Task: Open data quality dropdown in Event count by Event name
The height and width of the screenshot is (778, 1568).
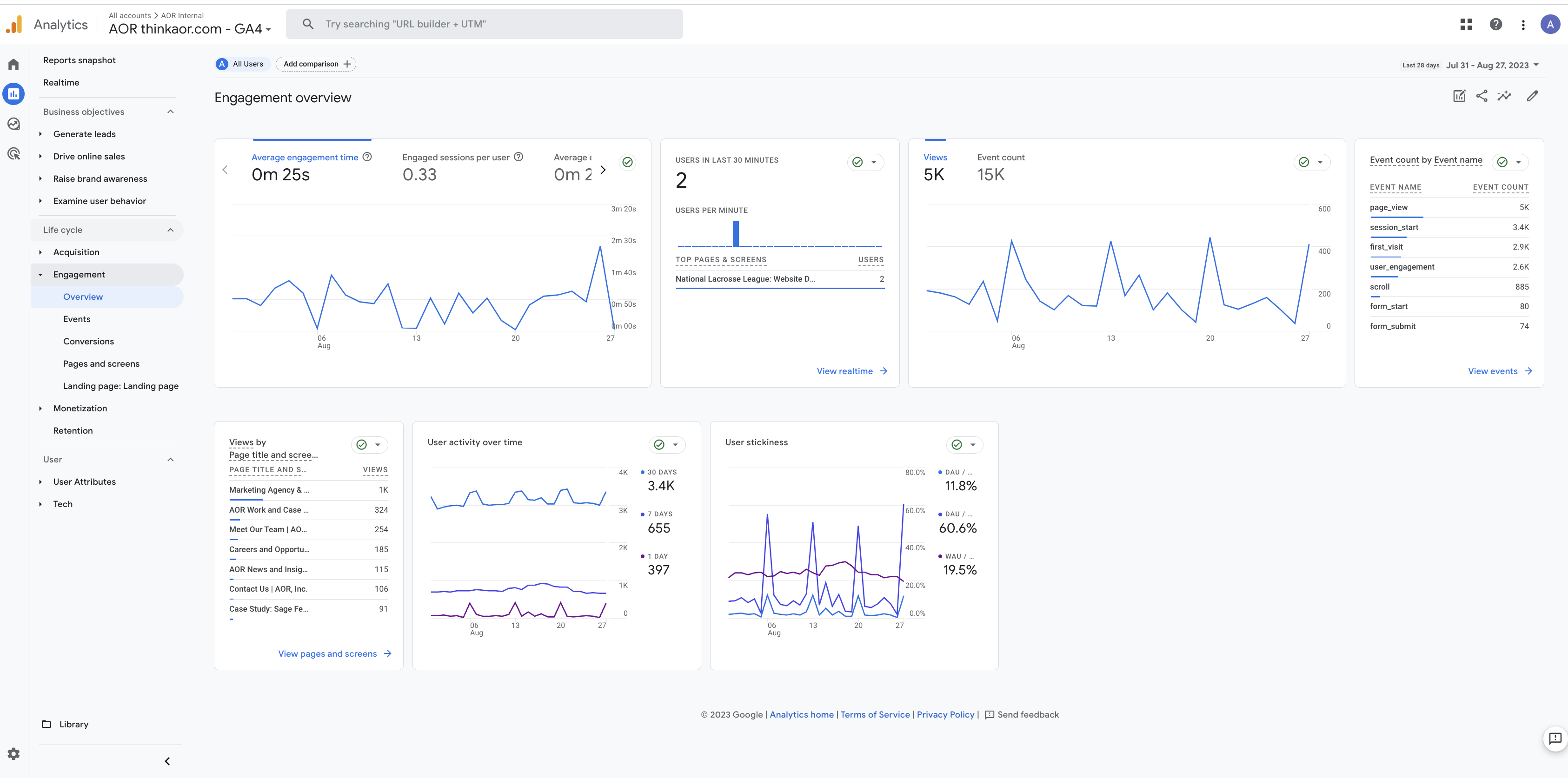Action: (x=1510, y=162)
